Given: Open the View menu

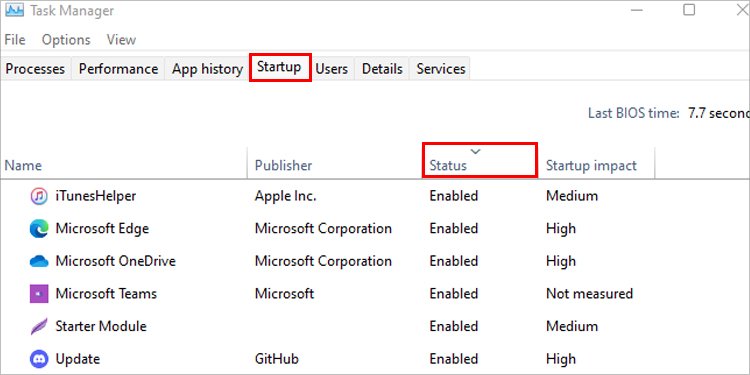Looking at the screenshot, I should pyautogui.click(x=121, y=40).
